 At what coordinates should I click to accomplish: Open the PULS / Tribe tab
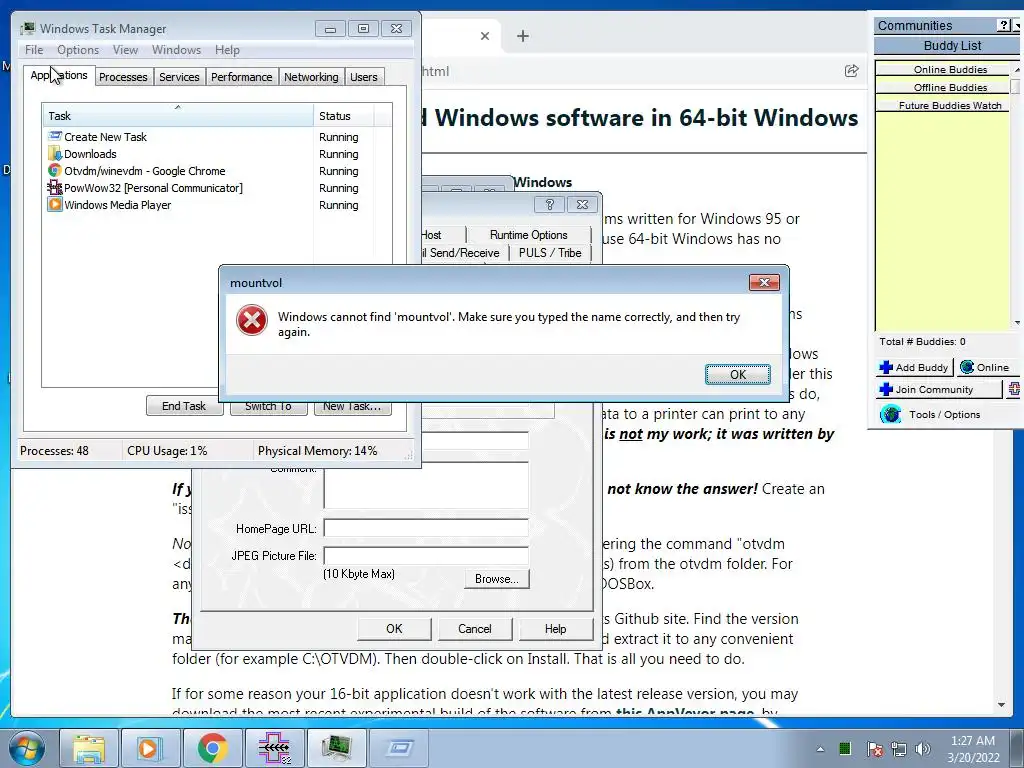[550, 253]
